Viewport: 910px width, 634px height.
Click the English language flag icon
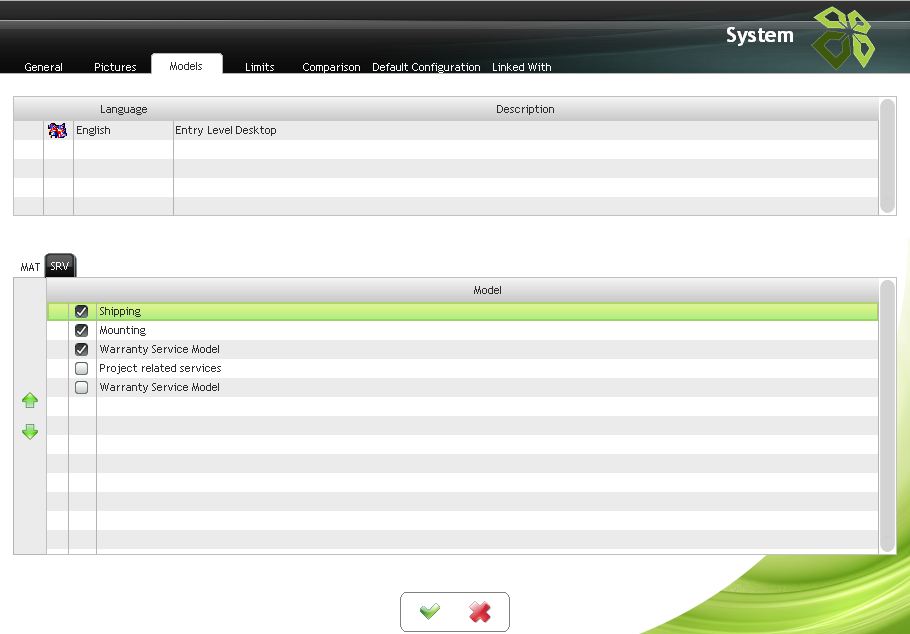tap(57, 130)
